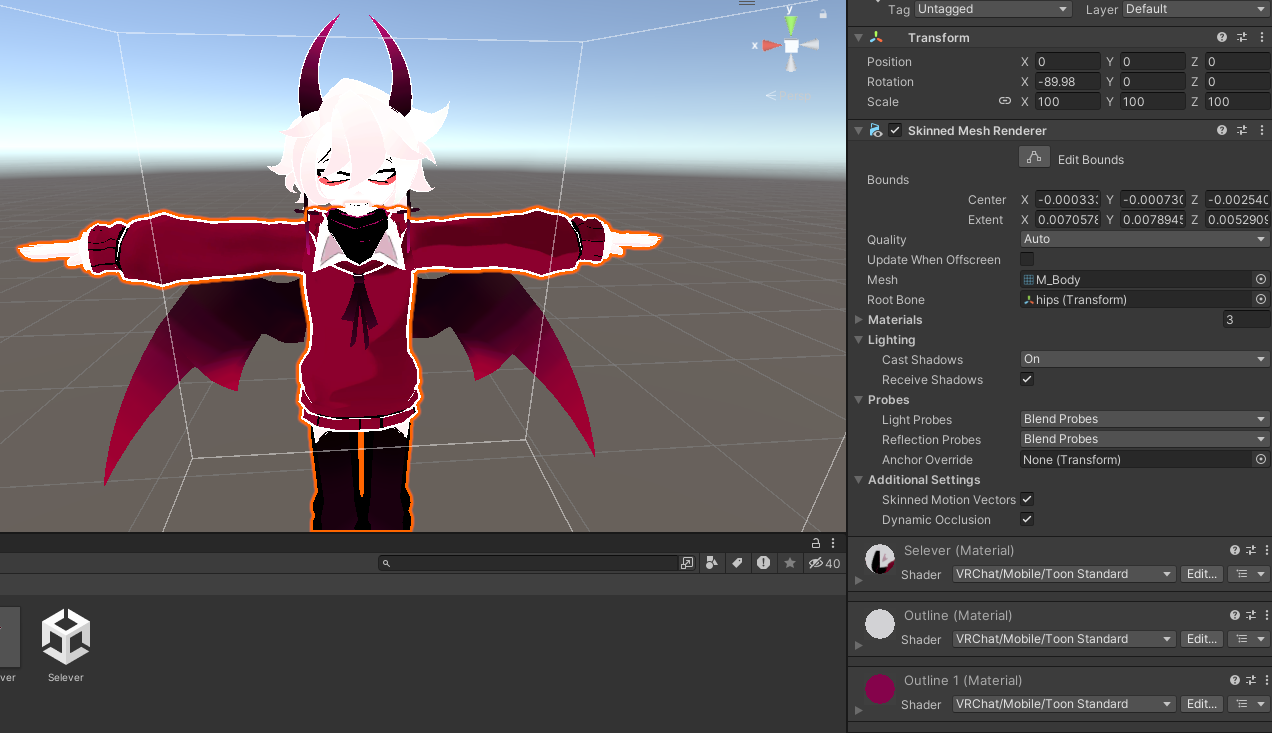The image size is (1272, 733).
Task: Collapse the Lighting section
Action: pyautogui.click(x=859, y=340)
